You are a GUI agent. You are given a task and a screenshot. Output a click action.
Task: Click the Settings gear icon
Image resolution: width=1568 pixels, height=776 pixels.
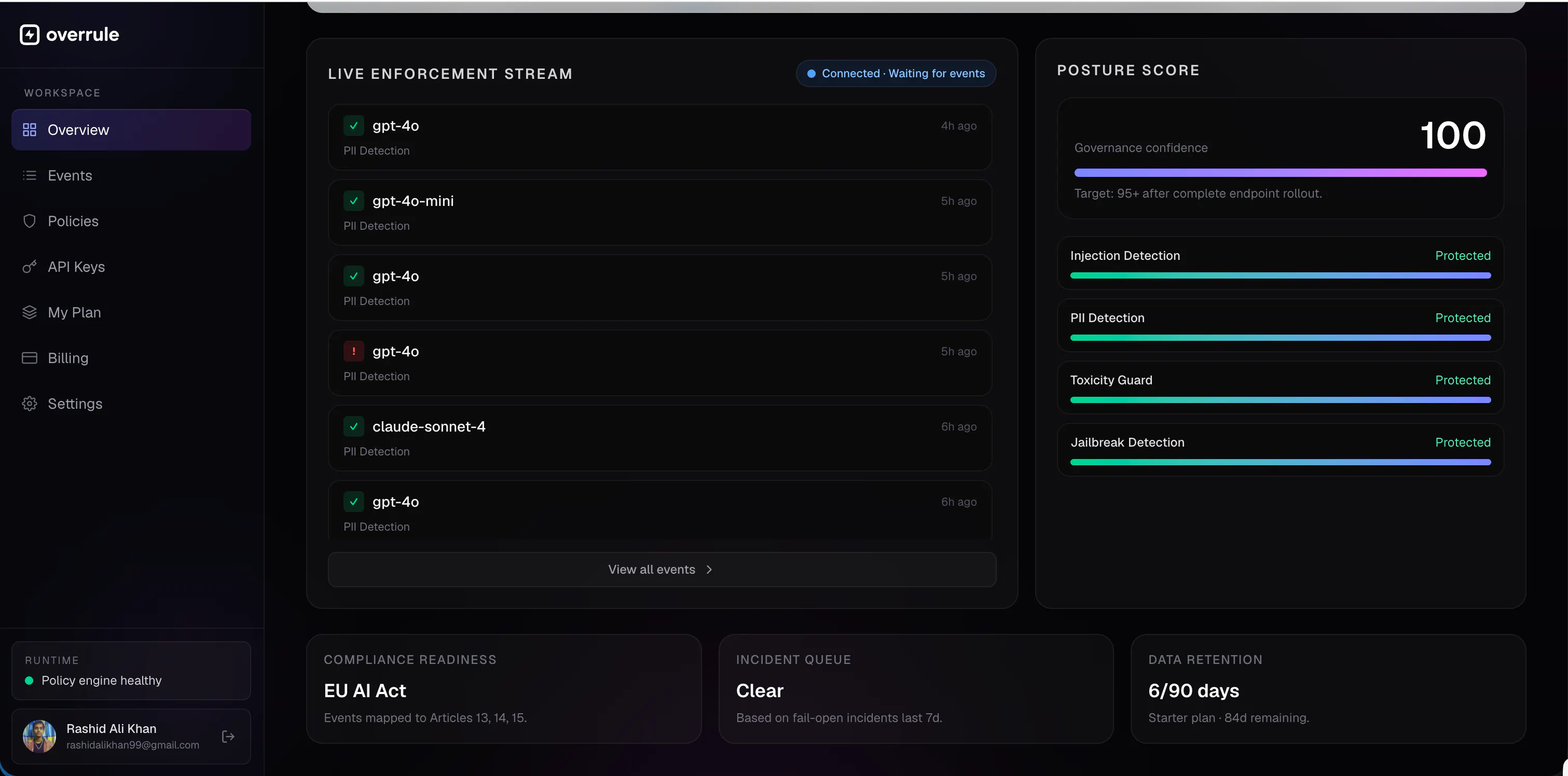[x=29, y=404]
